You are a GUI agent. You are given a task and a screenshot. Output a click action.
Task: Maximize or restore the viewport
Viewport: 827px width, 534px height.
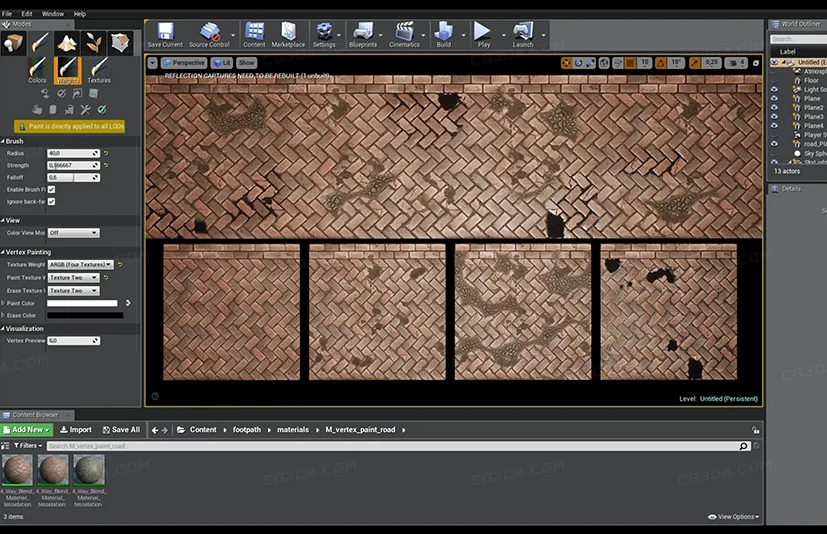point(756,63)
